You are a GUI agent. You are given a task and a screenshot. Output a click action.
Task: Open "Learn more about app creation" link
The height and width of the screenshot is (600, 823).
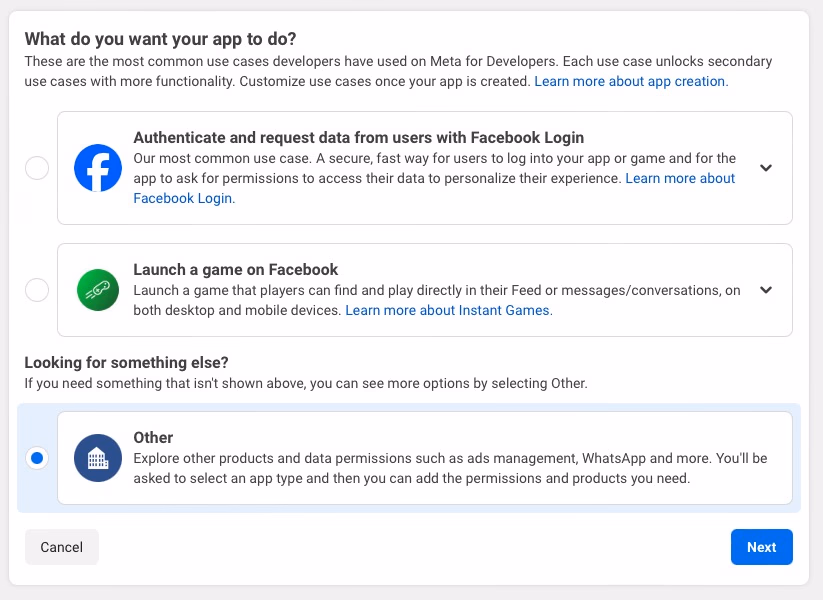tap(629, 81)
